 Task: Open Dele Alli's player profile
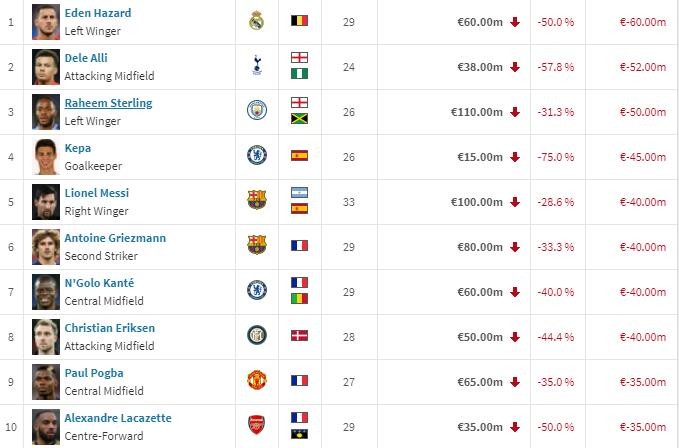[x=86, y=58]
